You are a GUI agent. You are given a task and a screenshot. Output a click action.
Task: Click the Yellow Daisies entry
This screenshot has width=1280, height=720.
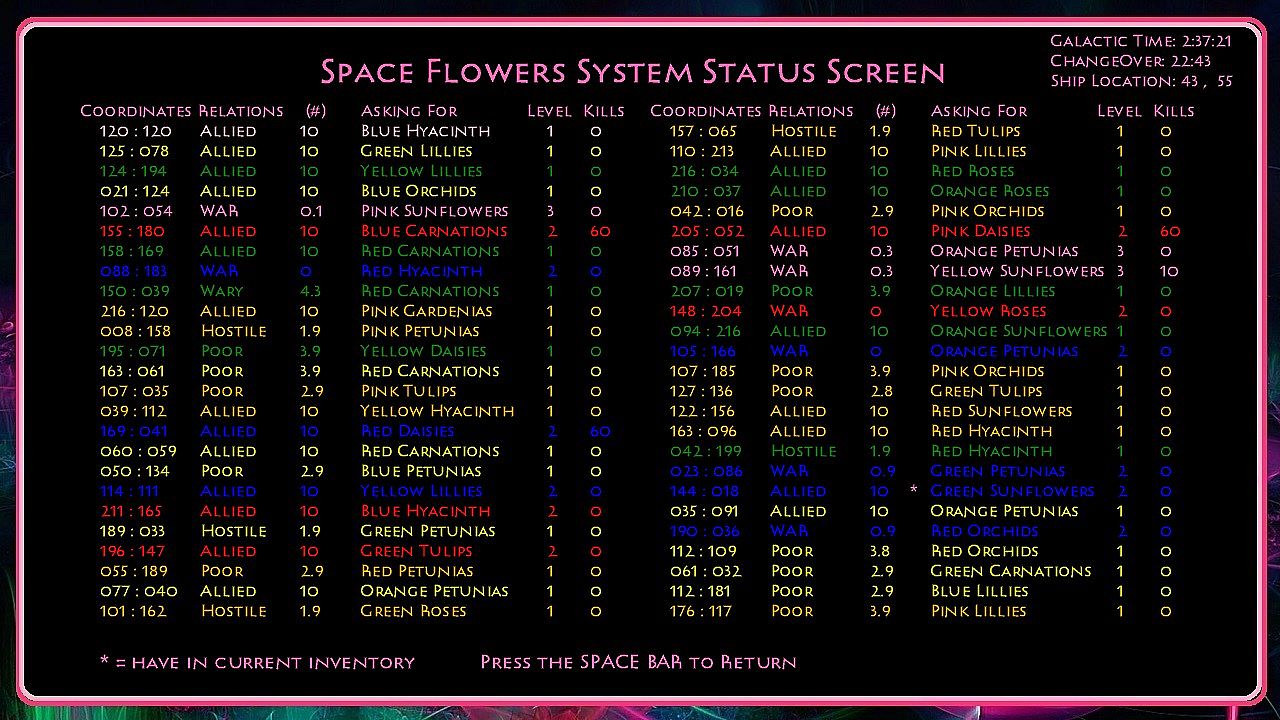point(423,351)
